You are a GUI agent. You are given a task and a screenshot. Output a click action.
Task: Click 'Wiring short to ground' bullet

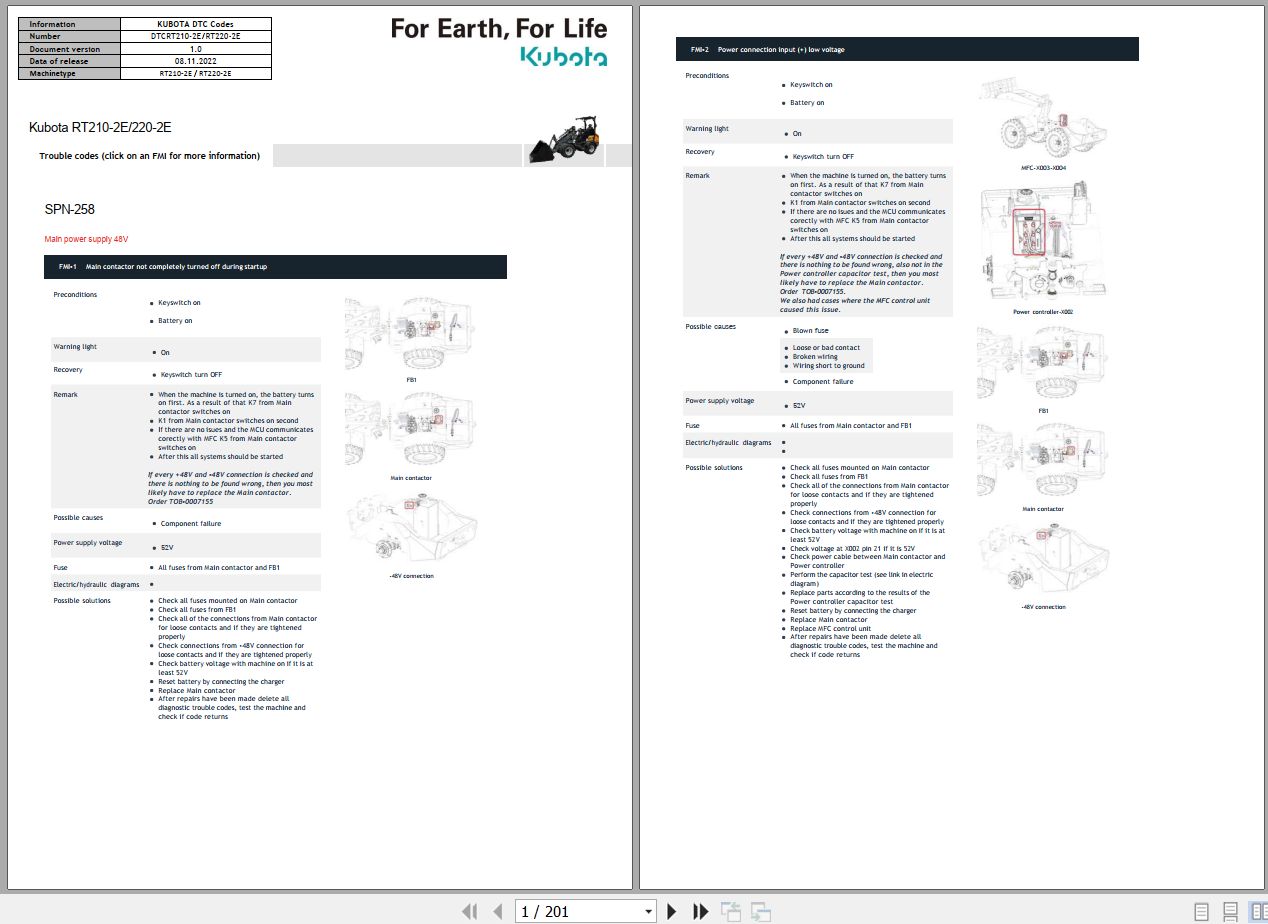coord(828,366)
